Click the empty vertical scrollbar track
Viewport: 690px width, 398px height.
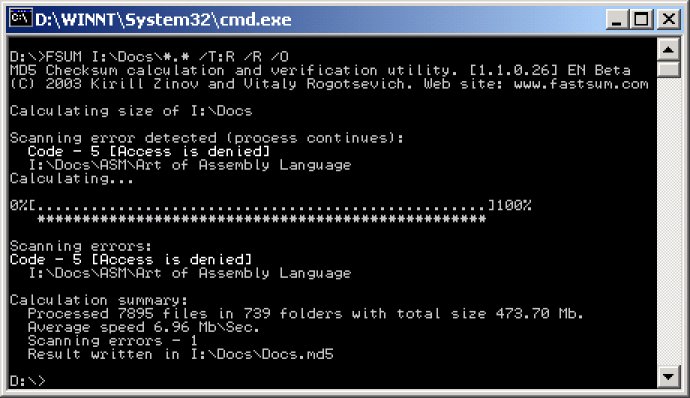668,220
